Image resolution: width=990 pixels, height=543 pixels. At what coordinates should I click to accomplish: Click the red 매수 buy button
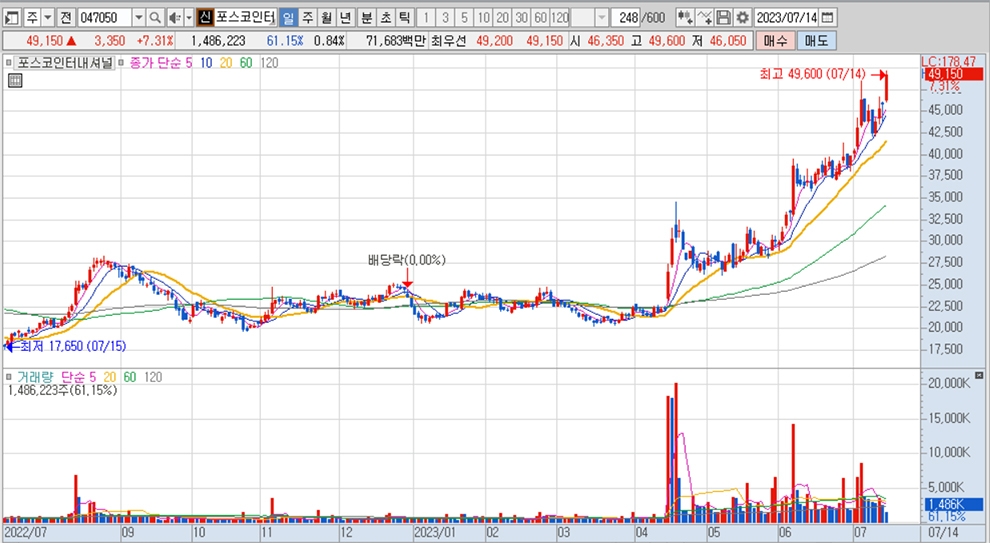774,40
